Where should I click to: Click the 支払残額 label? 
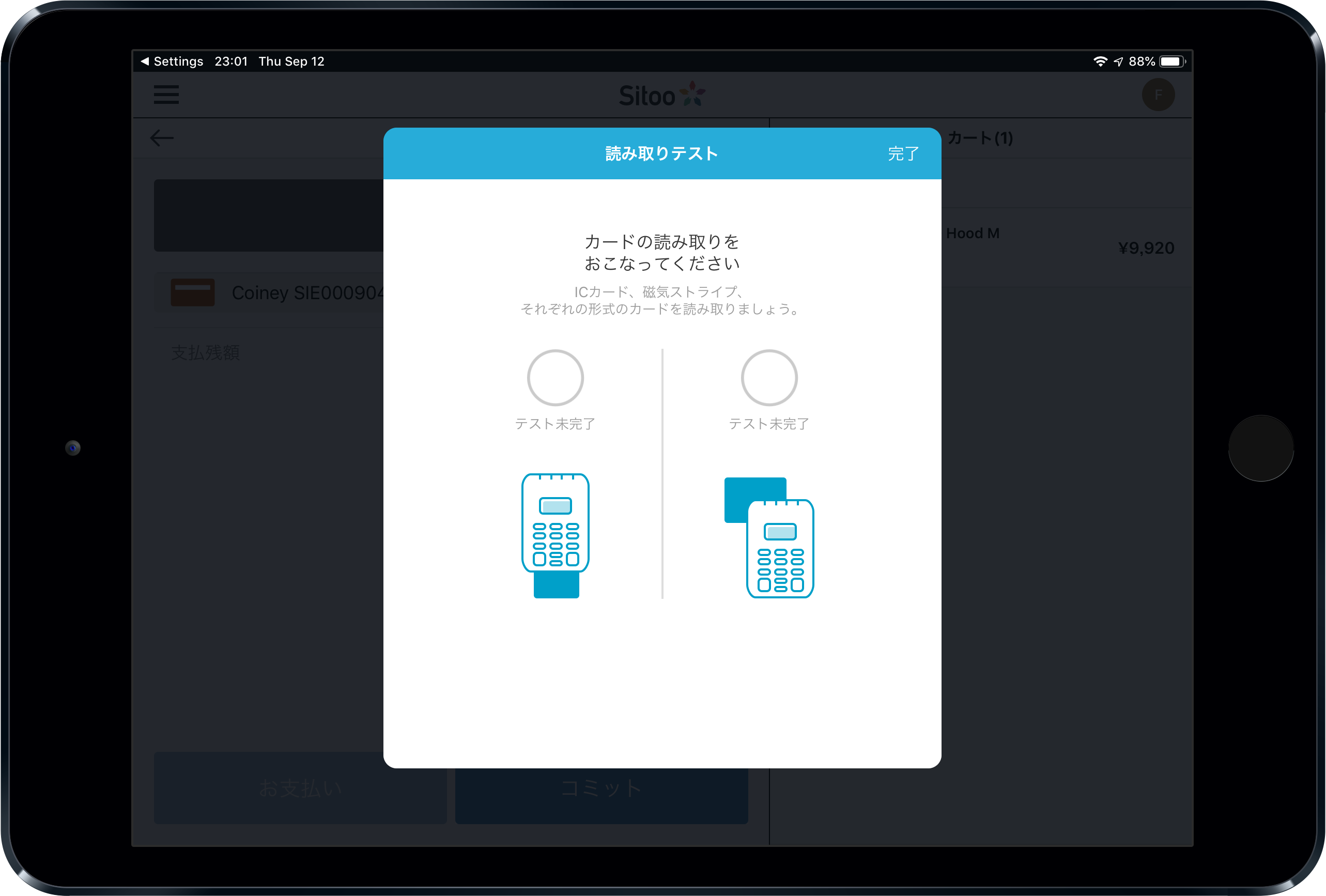pos(205,353)
